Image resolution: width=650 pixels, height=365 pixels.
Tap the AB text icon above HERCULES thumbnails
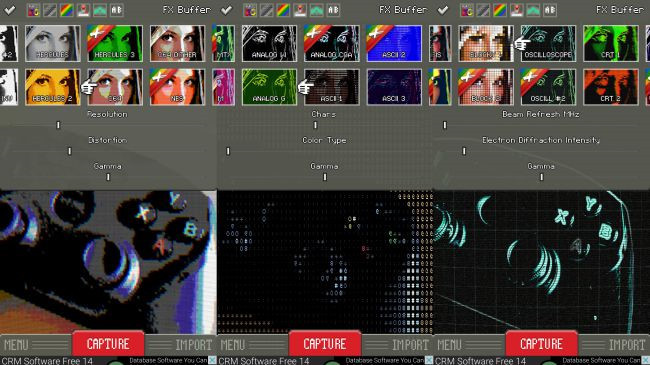[116, 10]
